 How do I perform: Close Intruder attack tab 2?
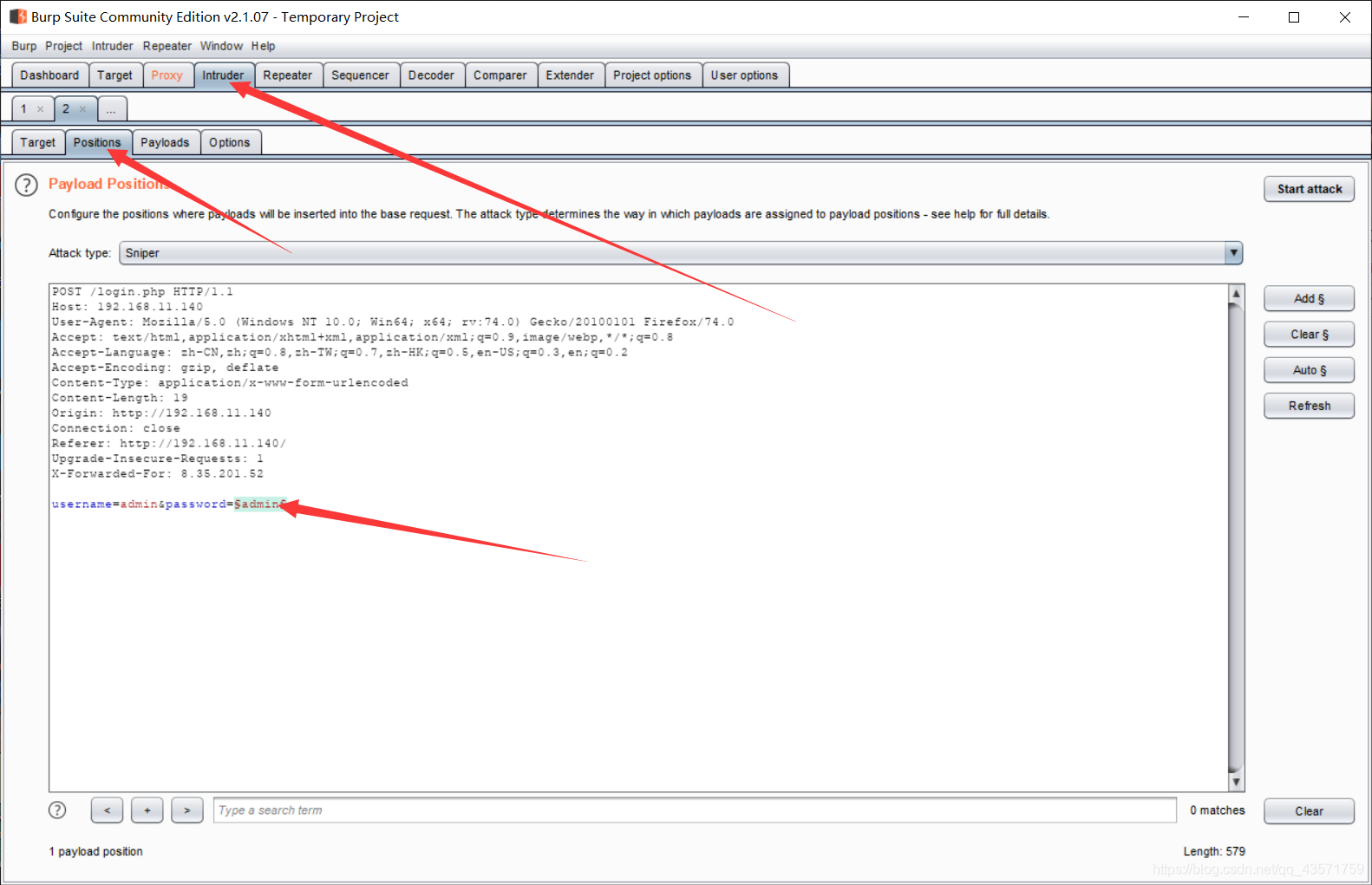pyautogui.click(x=82, y=109)
